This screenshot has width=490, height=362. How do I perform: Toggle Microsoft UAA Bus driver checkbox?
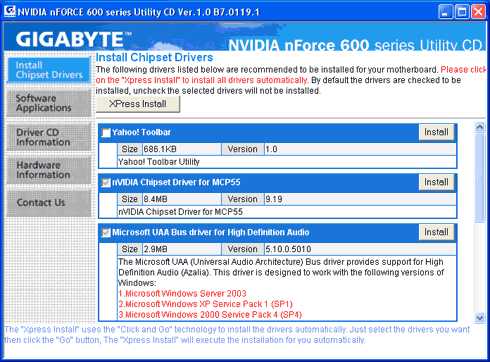tap(106, 233)
